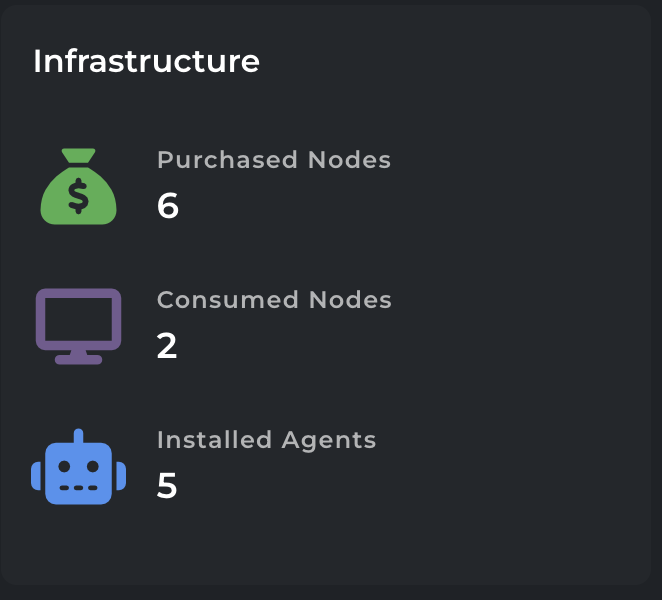
Task: Click the Installed Agents label
Action: click(x=266, y=440)
